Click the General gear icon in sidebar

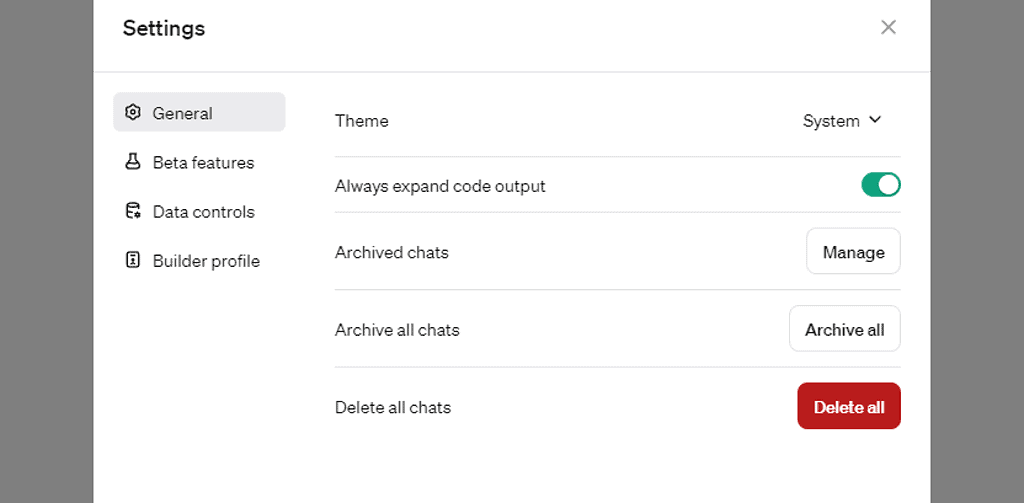(132, 112)
